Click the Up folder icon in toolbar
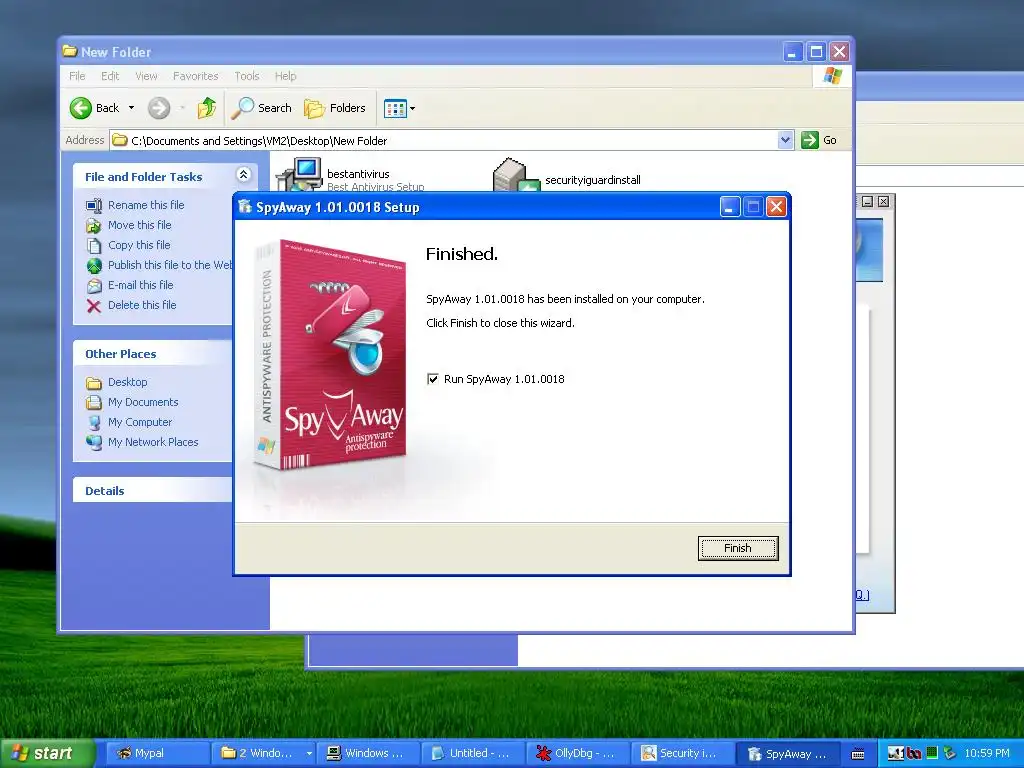This screenshot has width=1024, height=768. pos(206,108)
